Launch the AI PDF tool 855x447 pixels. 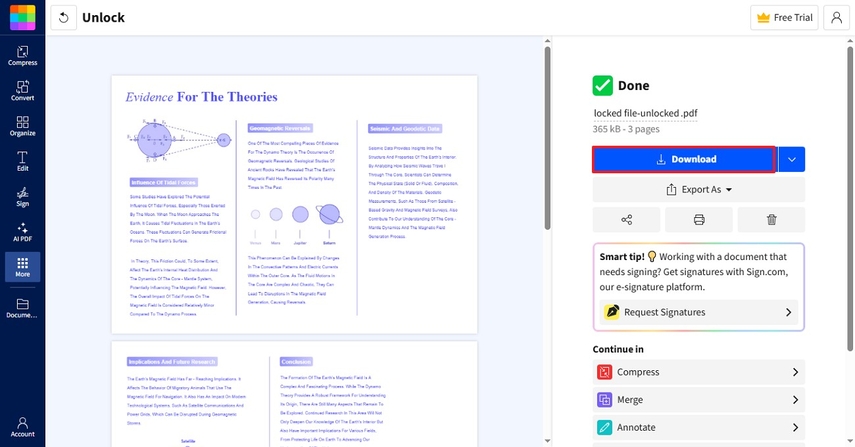(22, 232)
